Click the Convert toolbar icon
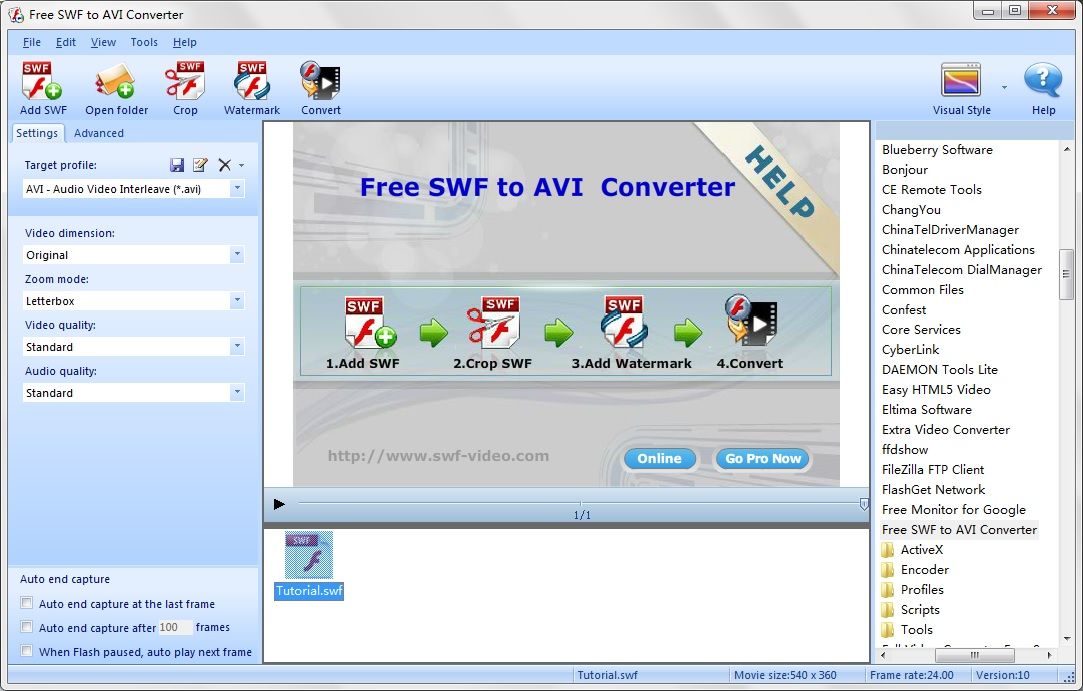Screen dimensions: 1083x691 click(320, 82)
